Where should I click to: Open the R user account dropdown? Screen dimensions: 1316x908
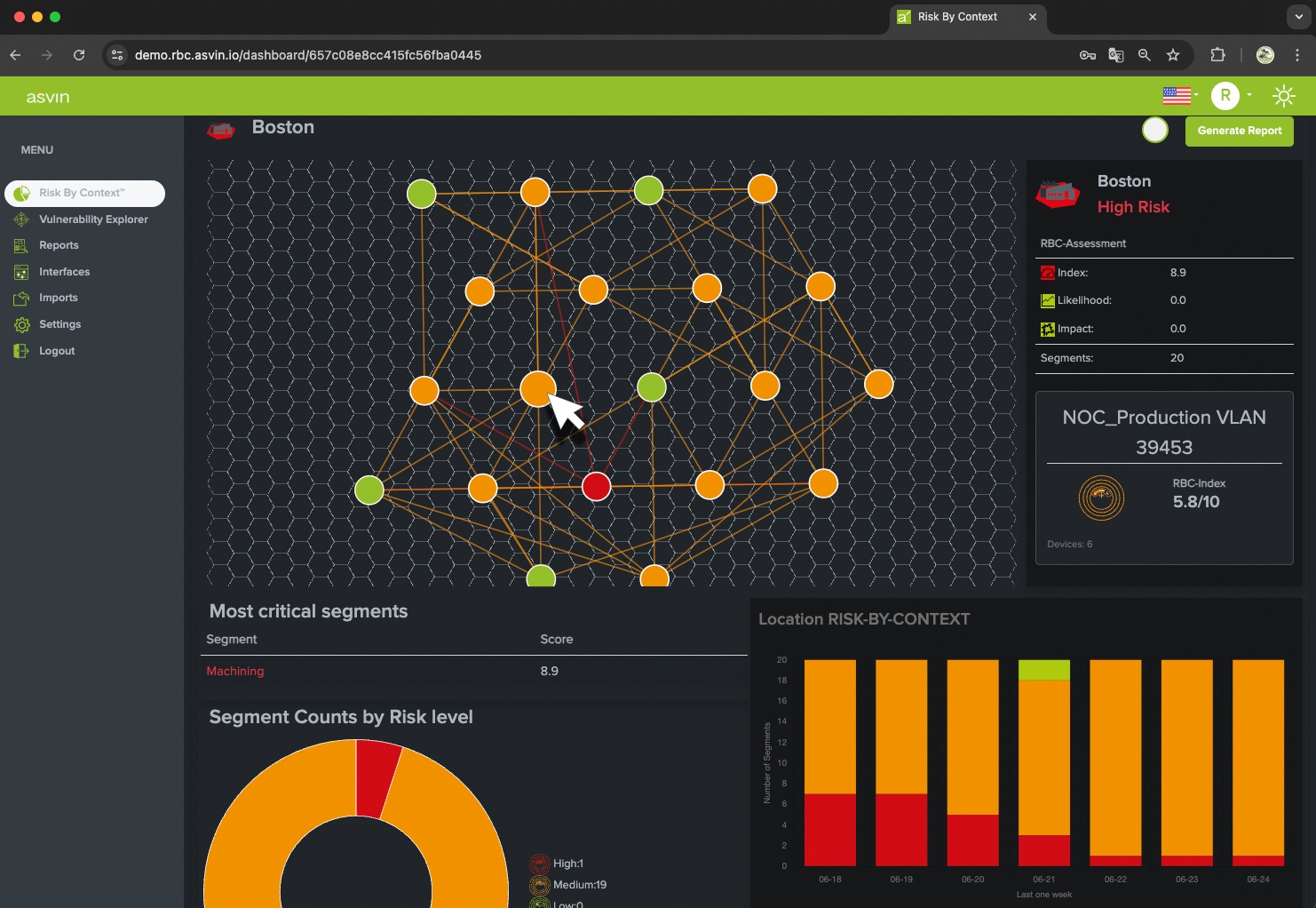click(x=1226, y=95)
